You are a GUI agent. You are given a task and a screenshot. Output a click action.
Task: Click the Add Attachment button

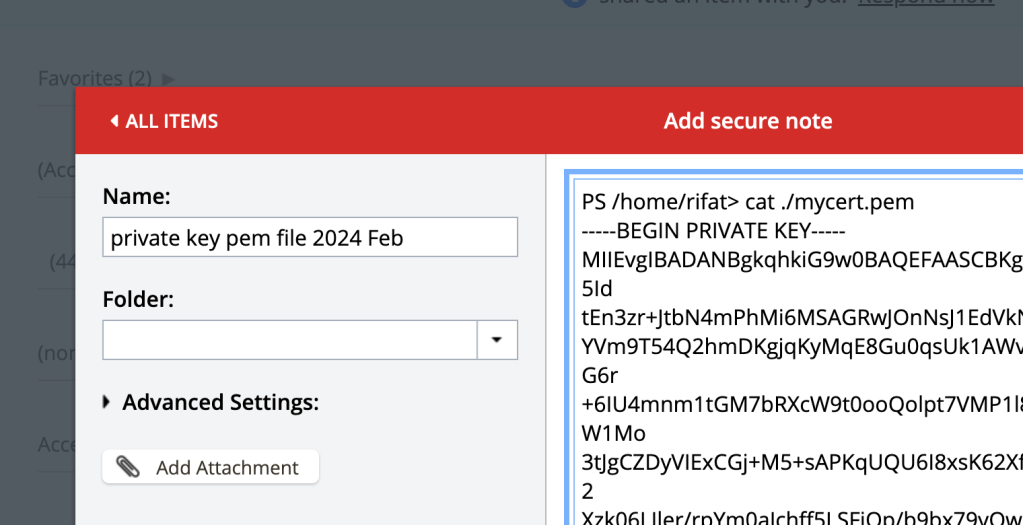point(211,467)
